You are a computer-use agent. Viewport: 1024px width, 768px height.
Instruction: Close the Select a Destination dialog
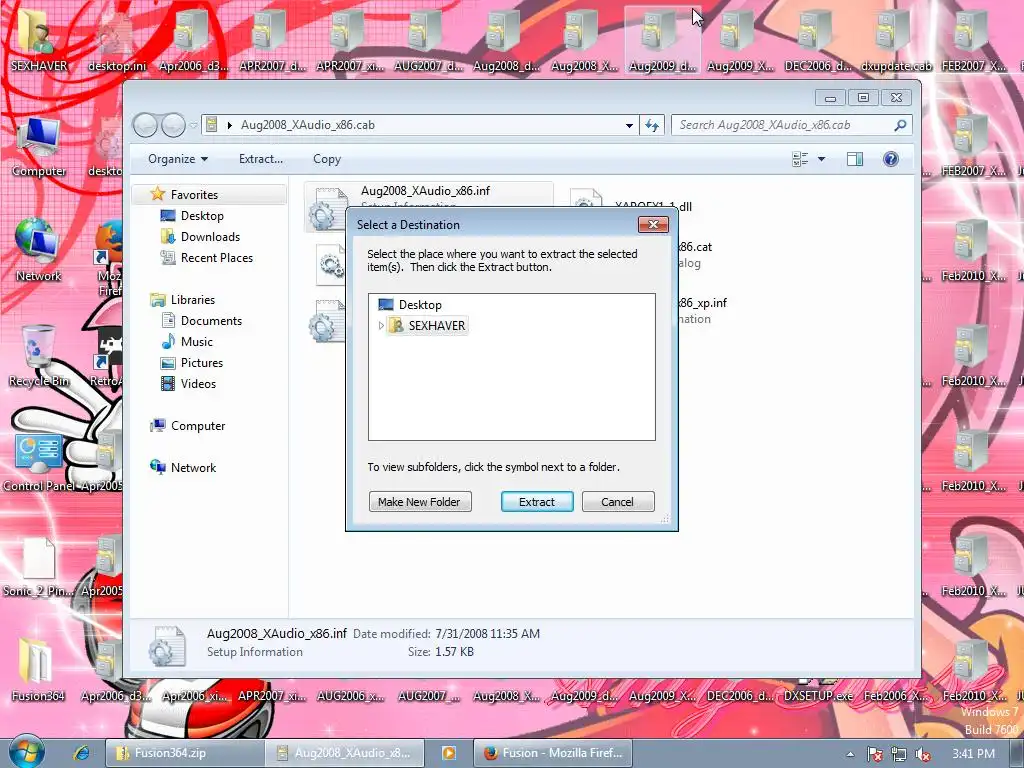pyautogui.click(x=653, y=225)
